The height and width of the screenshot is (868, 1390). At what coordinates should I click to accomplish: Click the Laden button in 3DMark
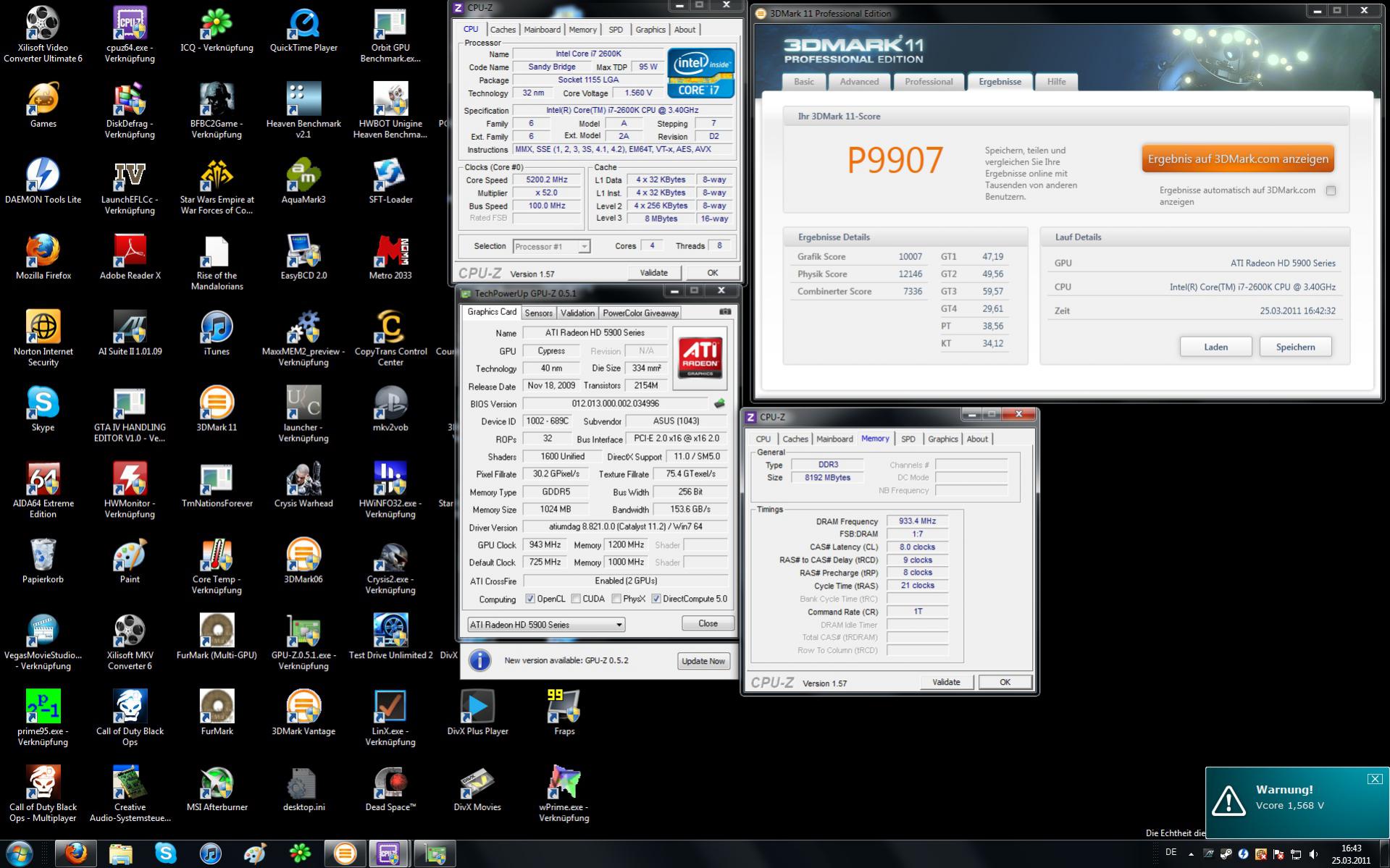tap(1215, 347)
